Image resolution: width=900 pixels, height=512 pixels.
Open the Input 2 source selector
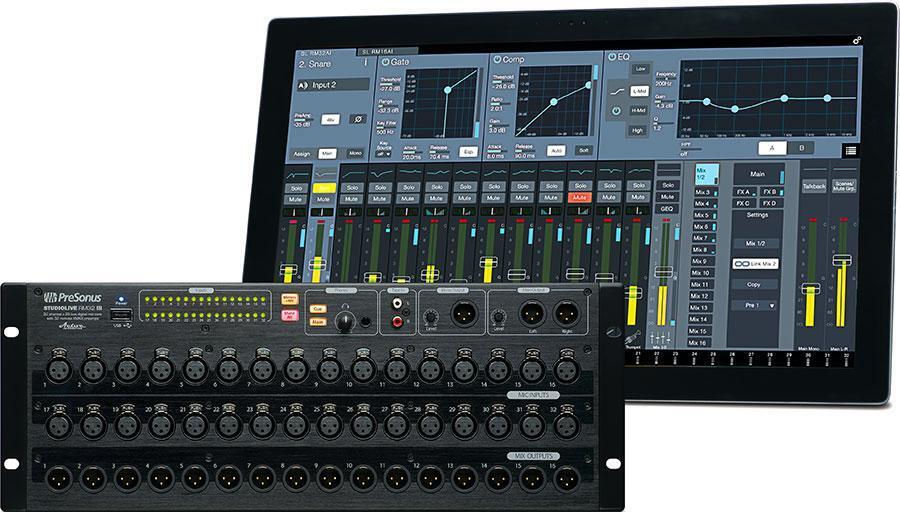[333, 85]
